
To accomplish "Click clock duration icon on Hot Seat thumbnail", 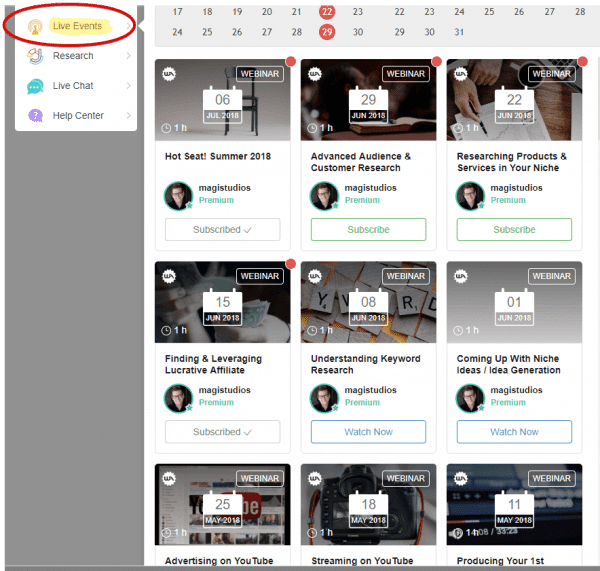I will (x=166, y=128).
